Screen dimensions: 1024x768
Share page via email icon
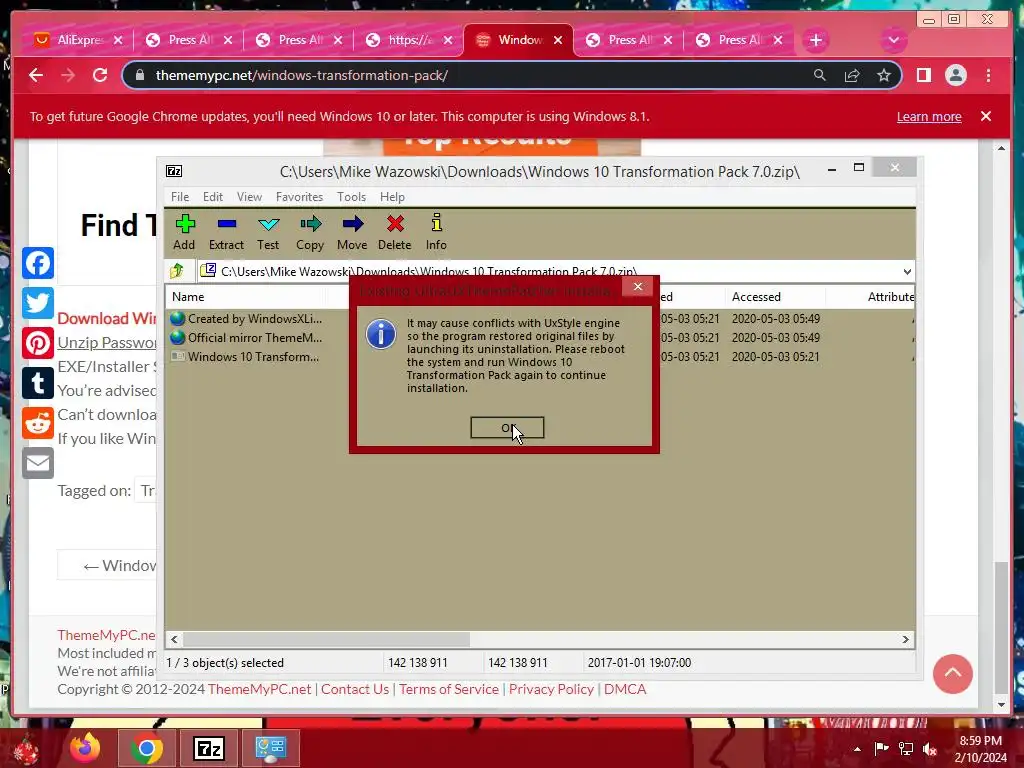[x=38, y=463]
